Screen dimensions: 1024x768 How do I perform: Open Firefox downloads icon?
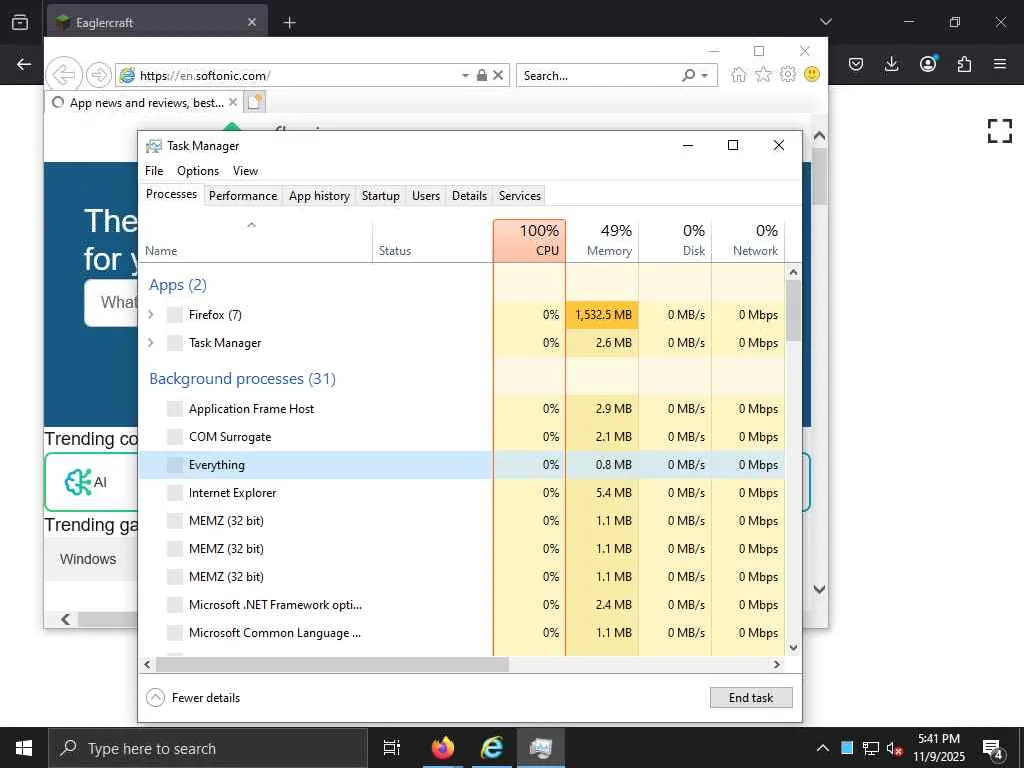click(x=891, y=64)
